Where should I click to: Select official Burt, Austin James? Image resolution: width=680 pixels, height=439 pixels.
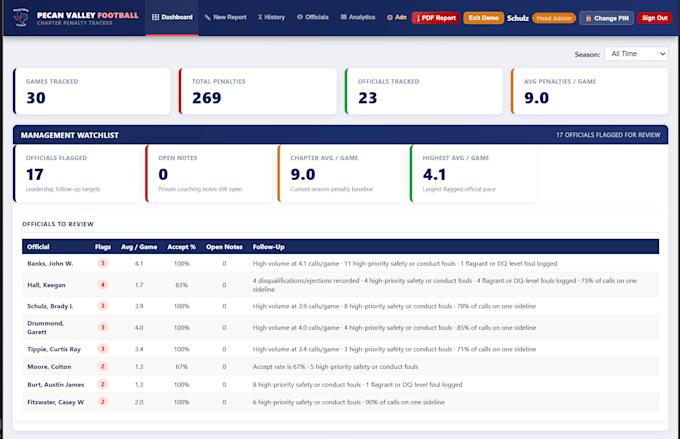click(x=56, y=384)
